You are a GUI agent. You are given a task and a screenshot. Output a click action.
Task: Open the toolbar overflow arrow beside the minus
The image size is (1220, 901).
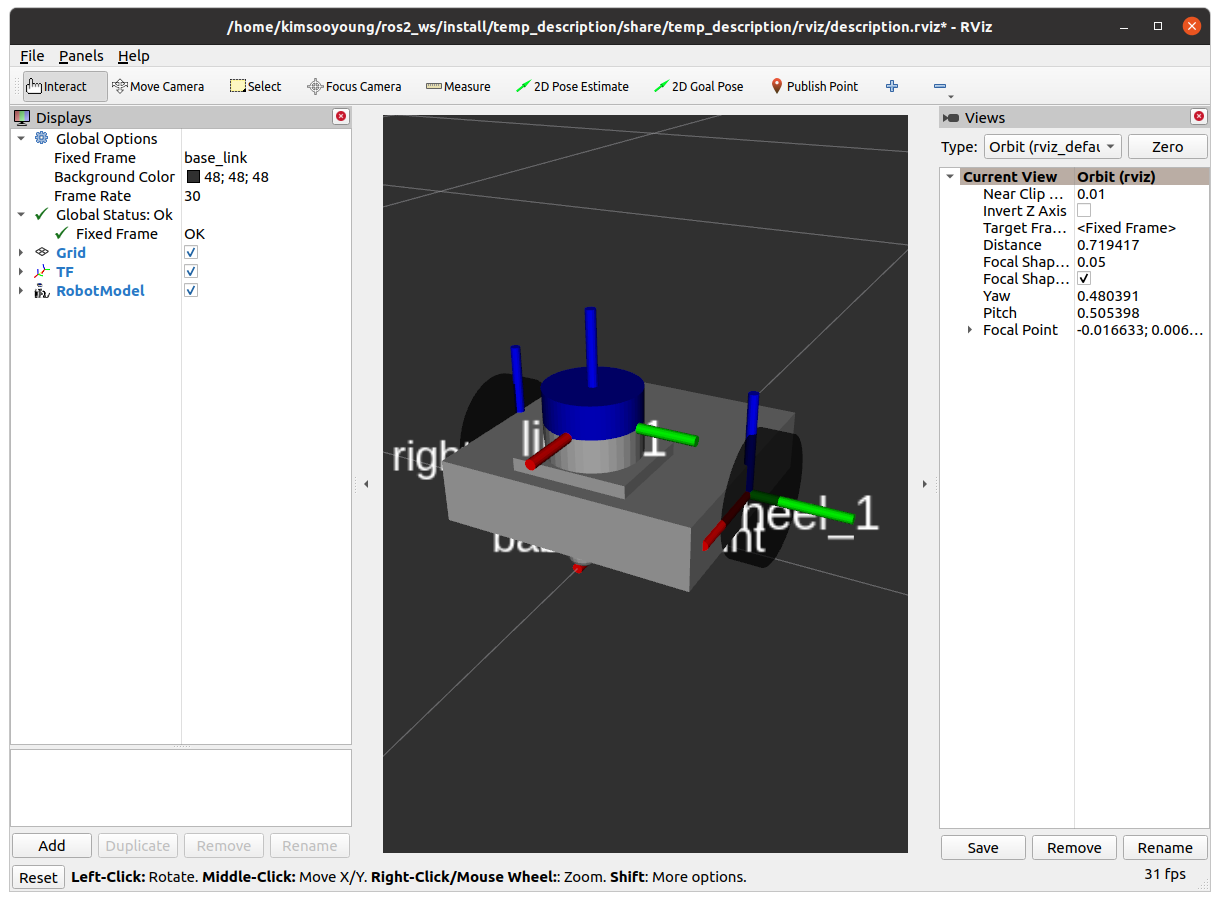[951, 97]
